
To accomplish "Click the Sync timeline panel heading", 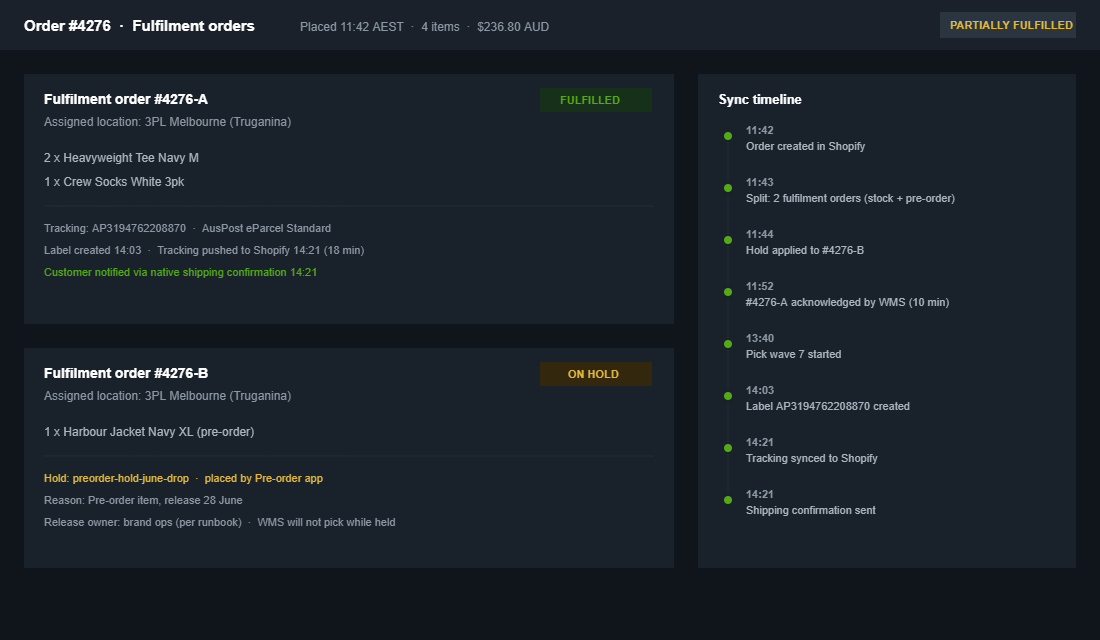I will tap(760, 99).
